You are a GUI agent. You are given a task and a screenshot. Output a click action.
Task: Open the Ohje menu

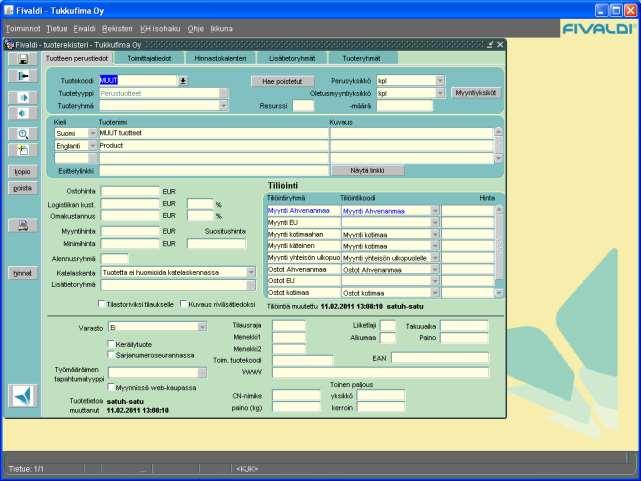pyautogui.click(x=196, y=29)
